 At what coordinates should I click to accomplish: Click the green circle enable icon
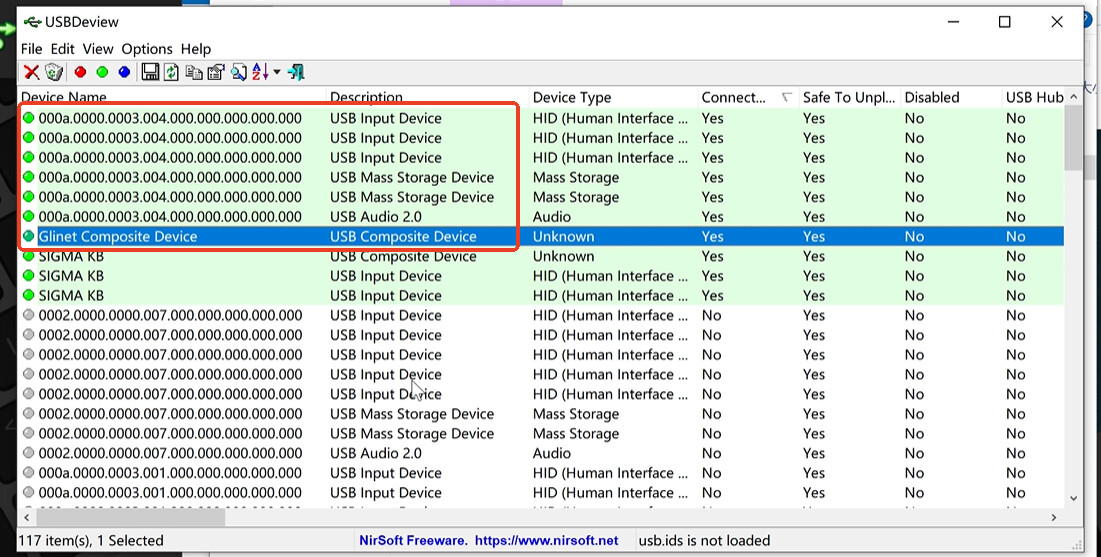pos(102,72)
